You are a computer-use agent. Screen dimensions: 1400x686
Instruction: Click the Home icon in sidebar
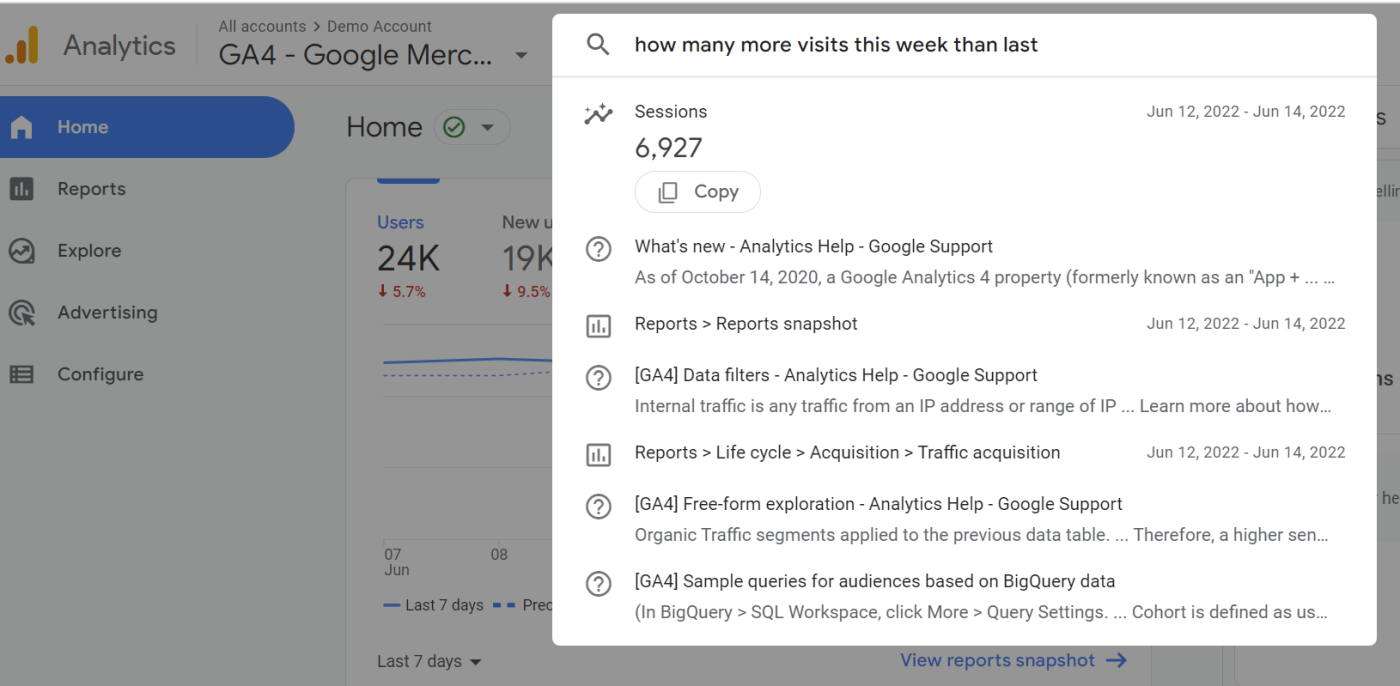[x=21, y=127]
